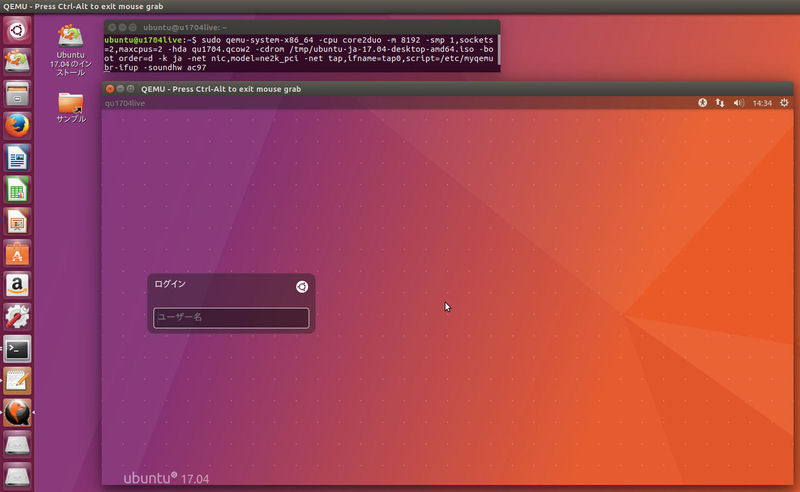800x492 pixels.
Task: Open accessibility indicator in guest top panel
Action: pos(703,103)
